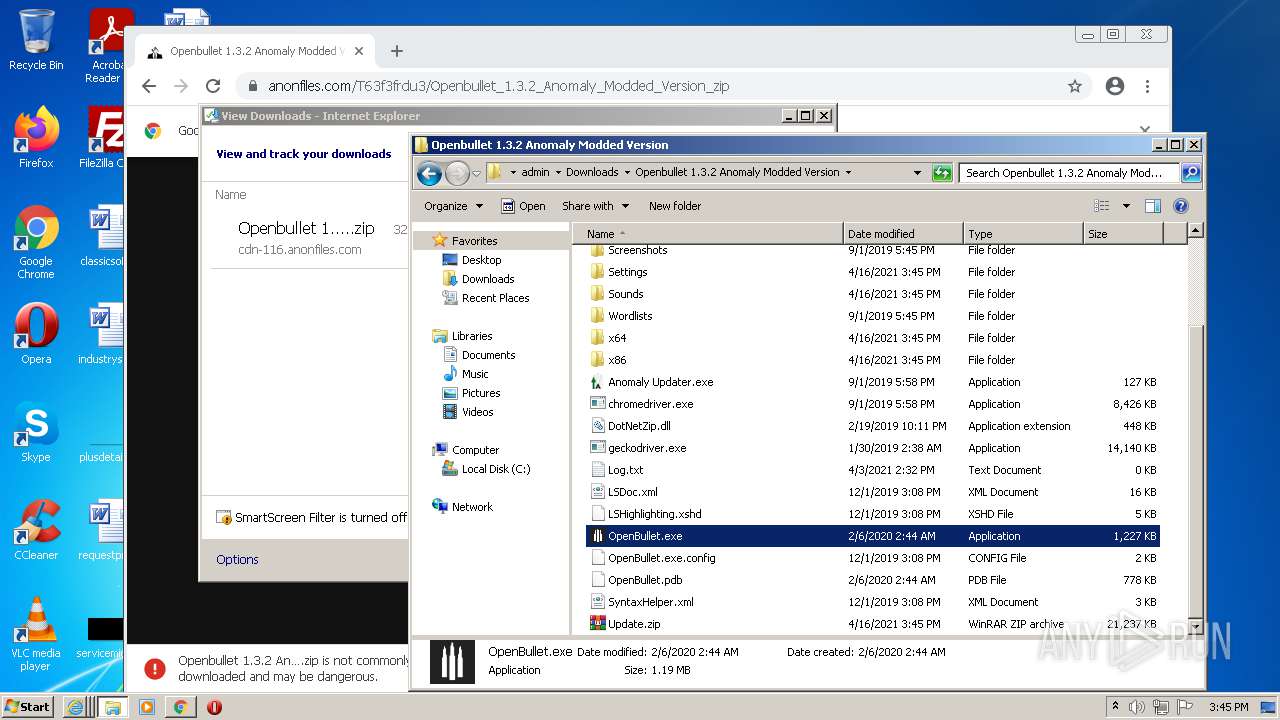1280x720 pixels.
Task: Click the Chrome address bar URL
Action: tap(498, 86)
